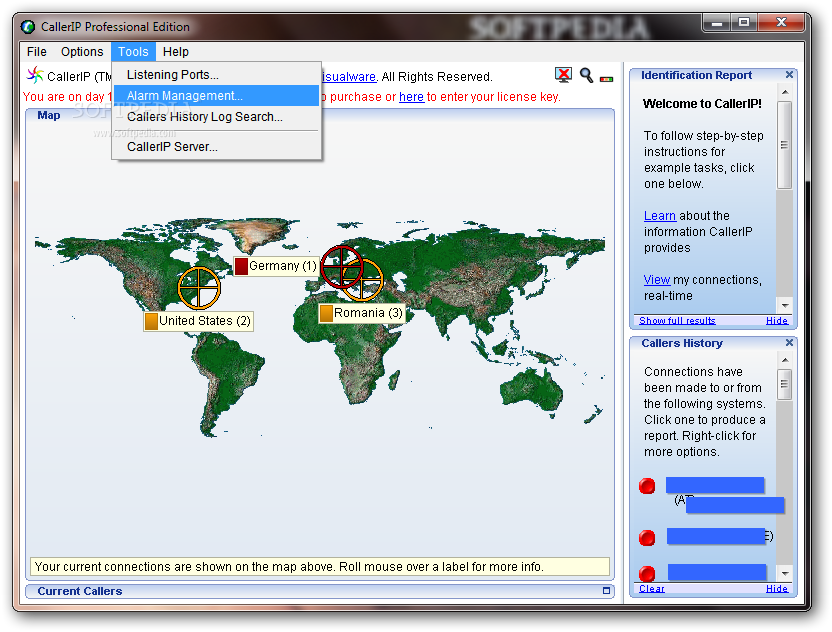Click the third red dot in Callers History

tap(647, 573)
